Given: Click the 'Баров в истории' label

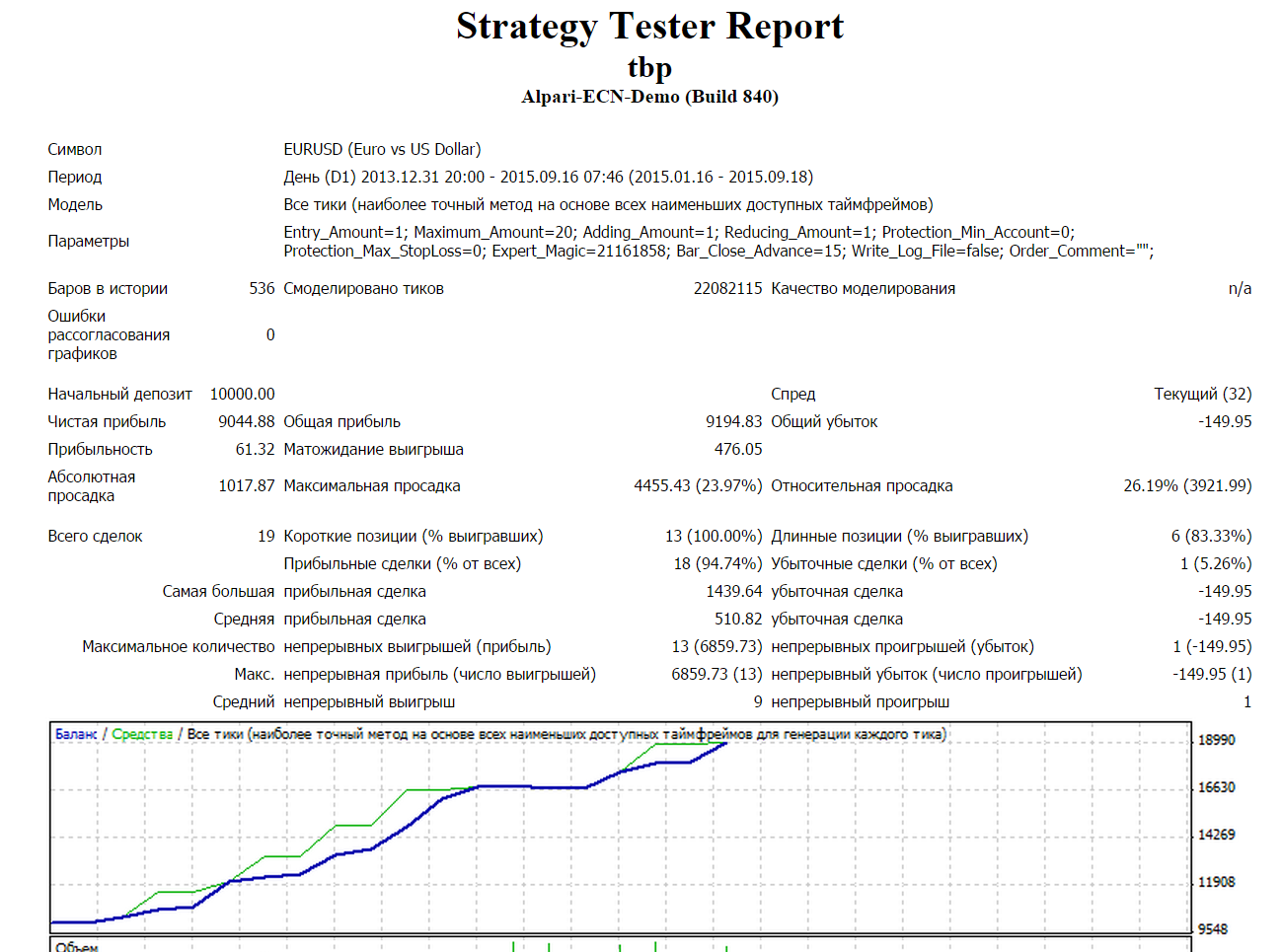Looking at the screenshot, I should pyautogui.click(x=108, y=288).
